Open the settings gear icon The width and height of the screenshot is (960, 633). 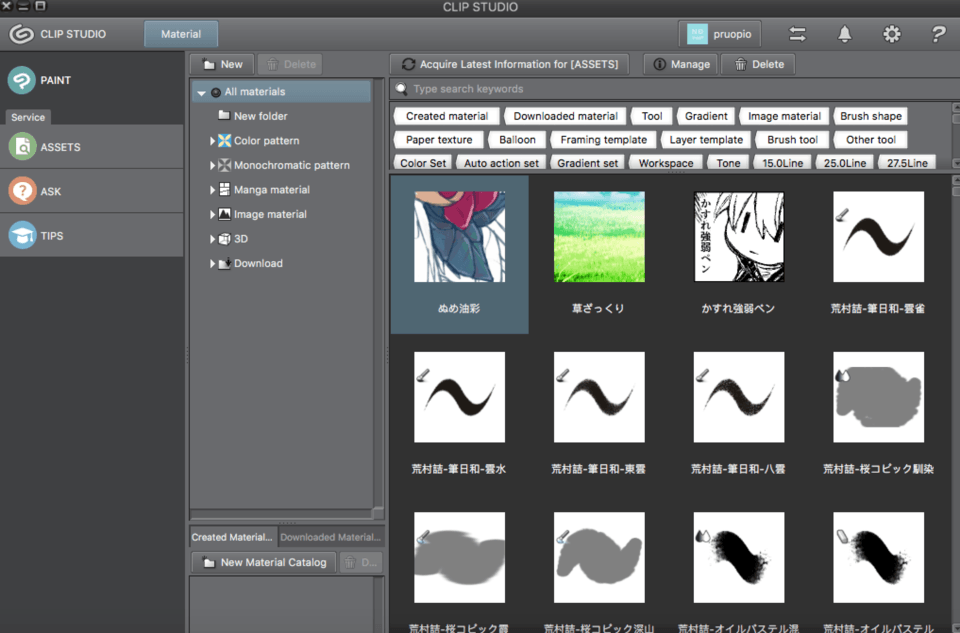coord(891,33)
